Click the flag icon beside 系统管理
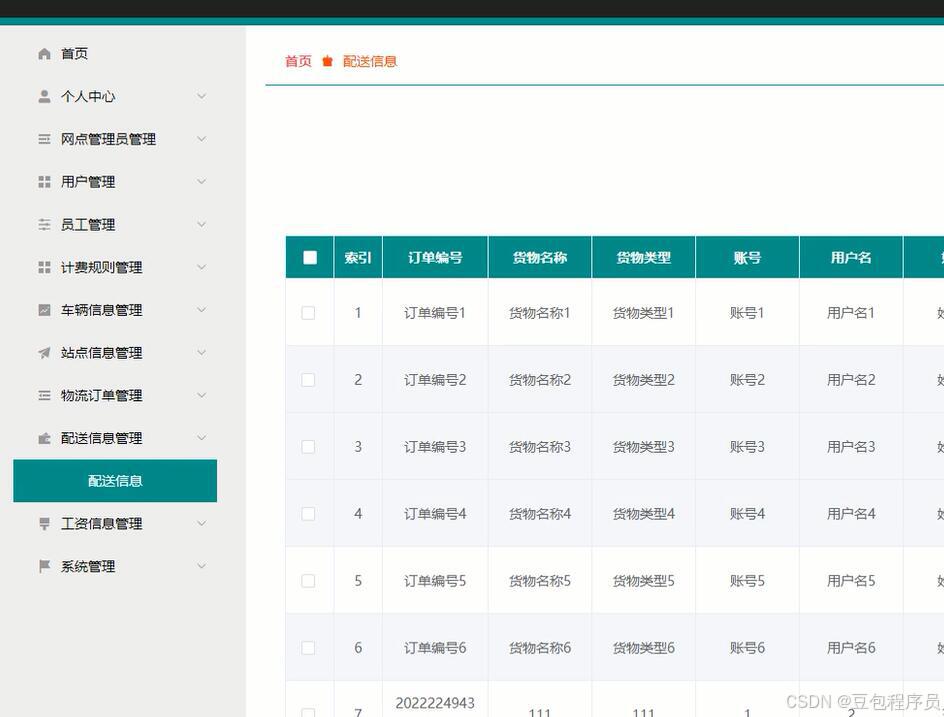 44,566
